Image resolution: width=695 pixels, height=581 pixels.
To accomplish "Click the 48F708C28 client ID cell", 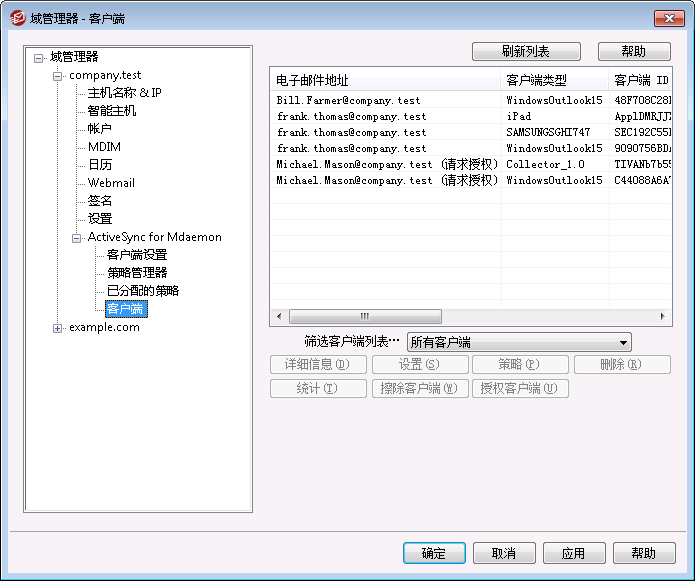I will (640, 100).
